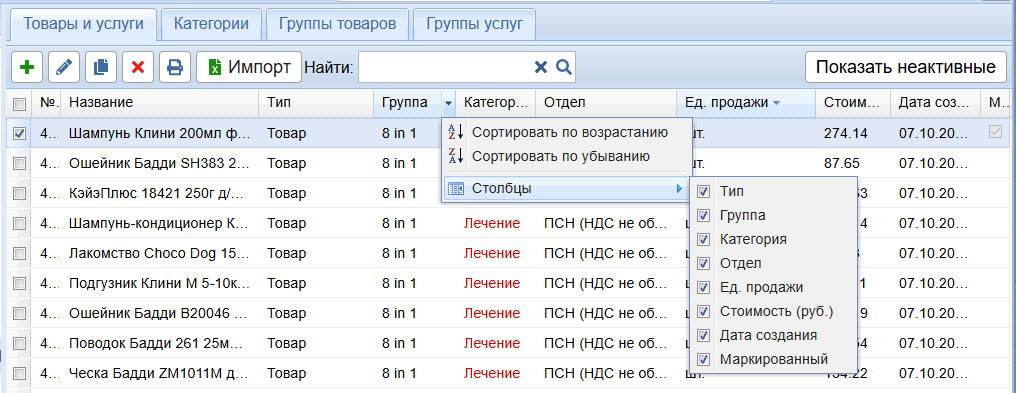Click into the Найти search input field
Screen dimensions: 1016x393
(445, 67)
